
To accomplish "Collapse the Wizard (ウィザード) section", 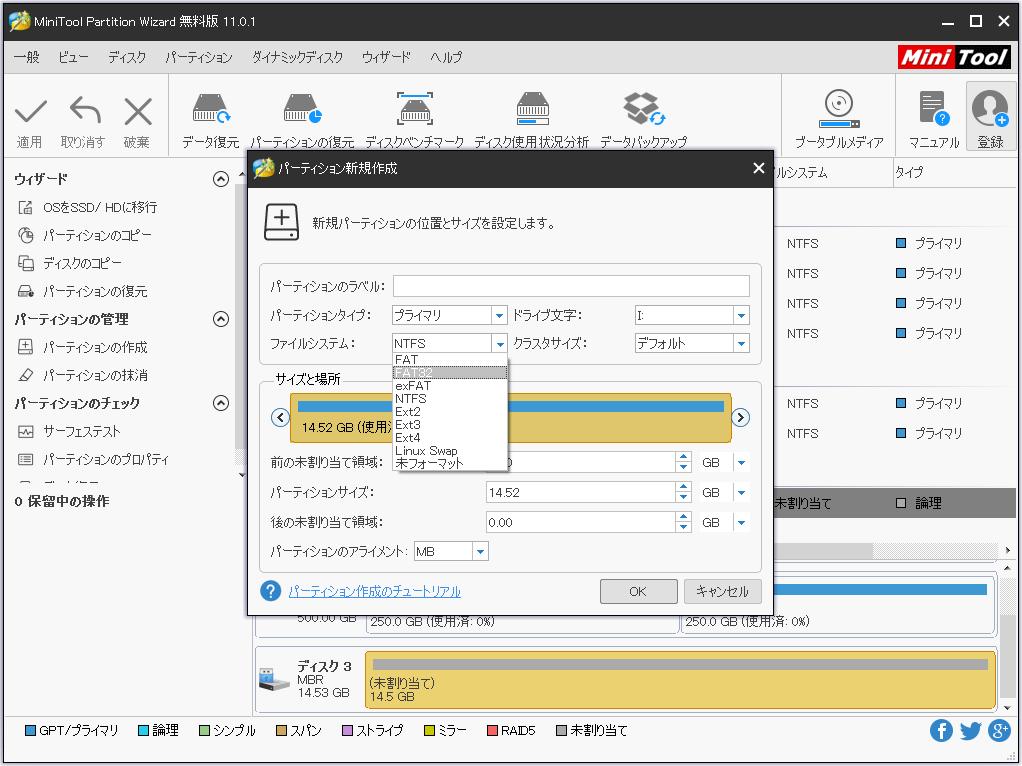I will pyautogui.click(x=221, y=179).
